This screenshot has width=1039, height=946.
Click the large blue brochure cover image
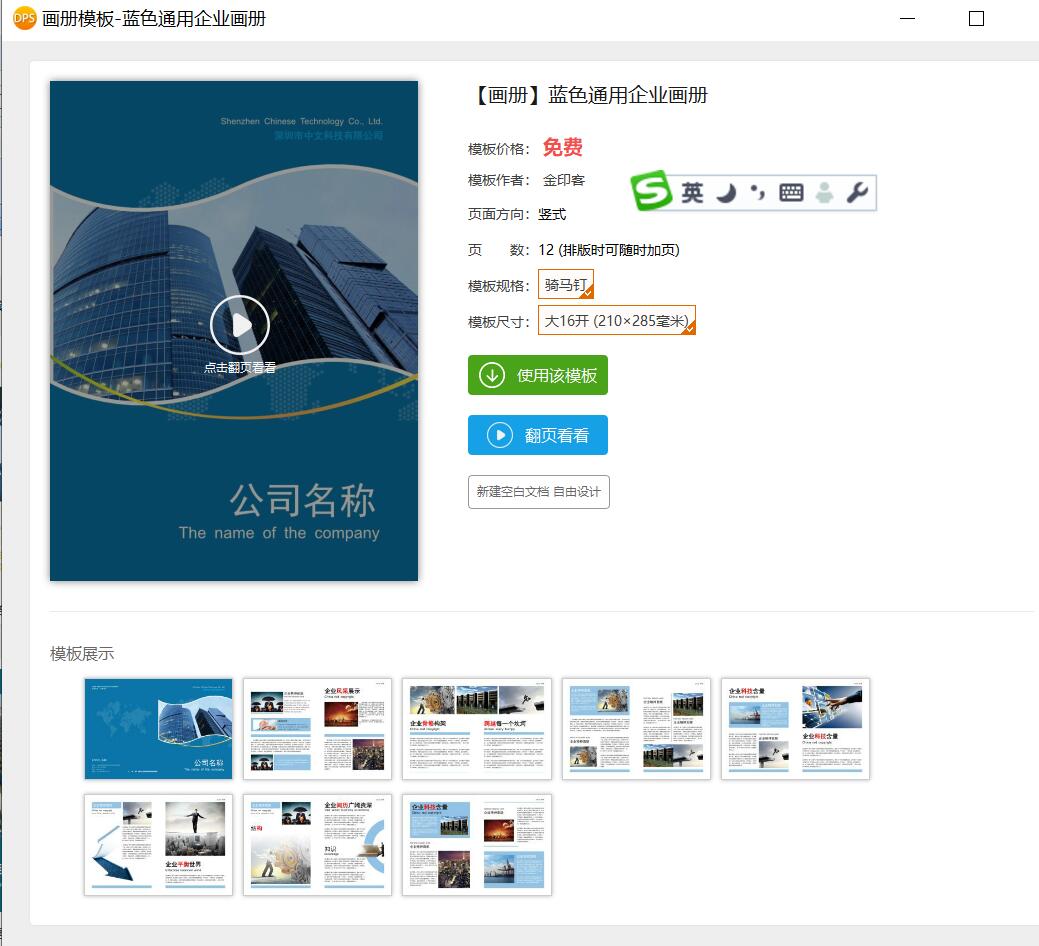[x=234, y=331]
